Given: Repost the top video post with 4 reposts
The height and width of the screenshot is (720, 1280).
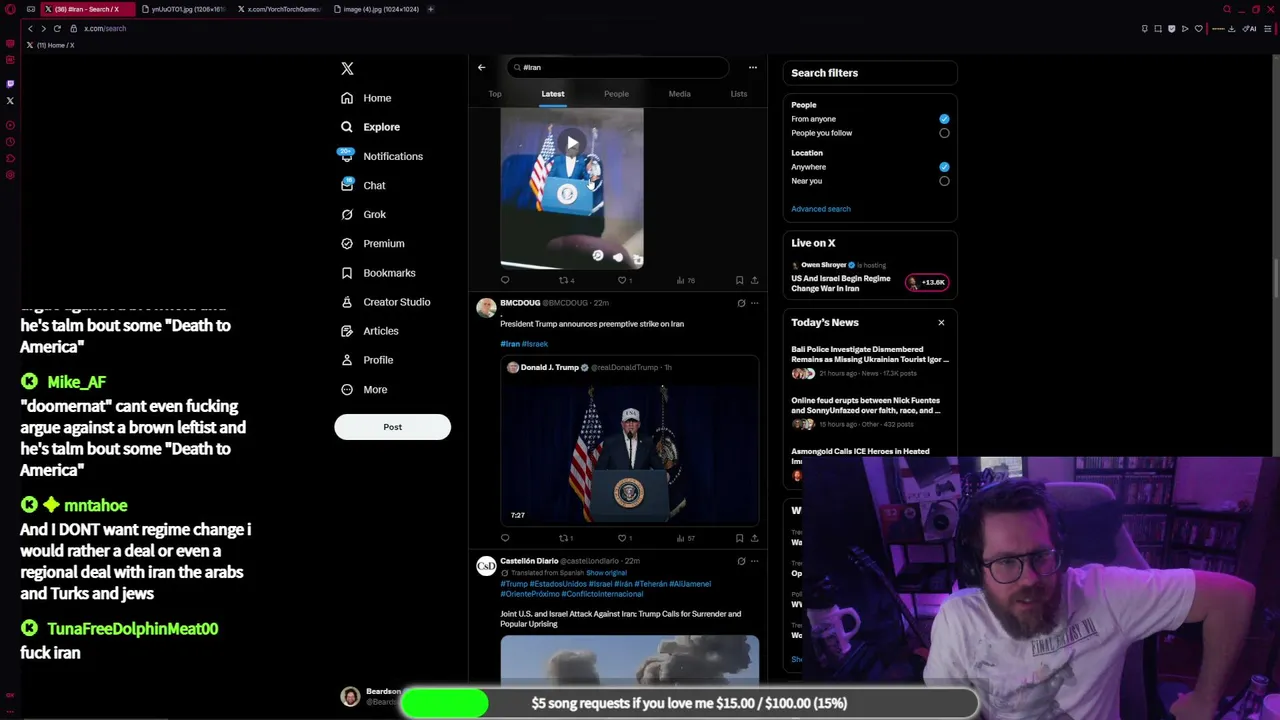Looking at the screenshot, I should (566, 280).
